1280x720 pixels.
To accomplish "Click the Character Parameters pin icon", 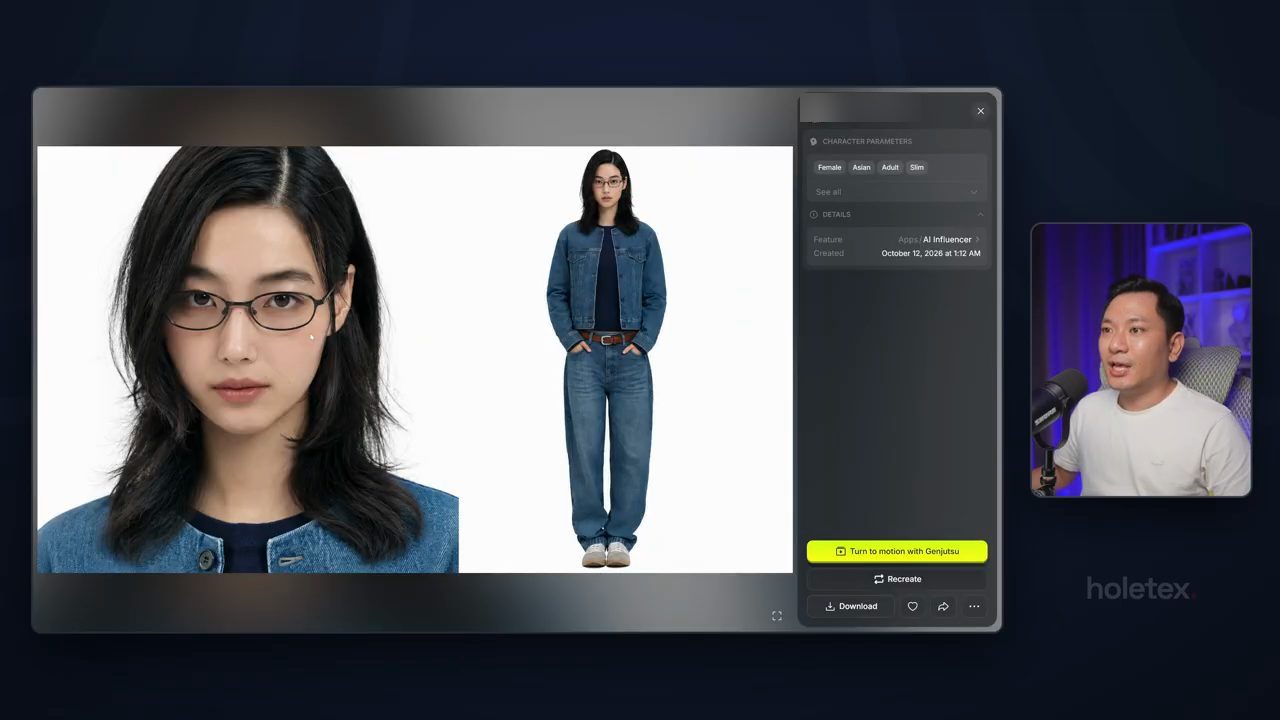I will 814,142.
